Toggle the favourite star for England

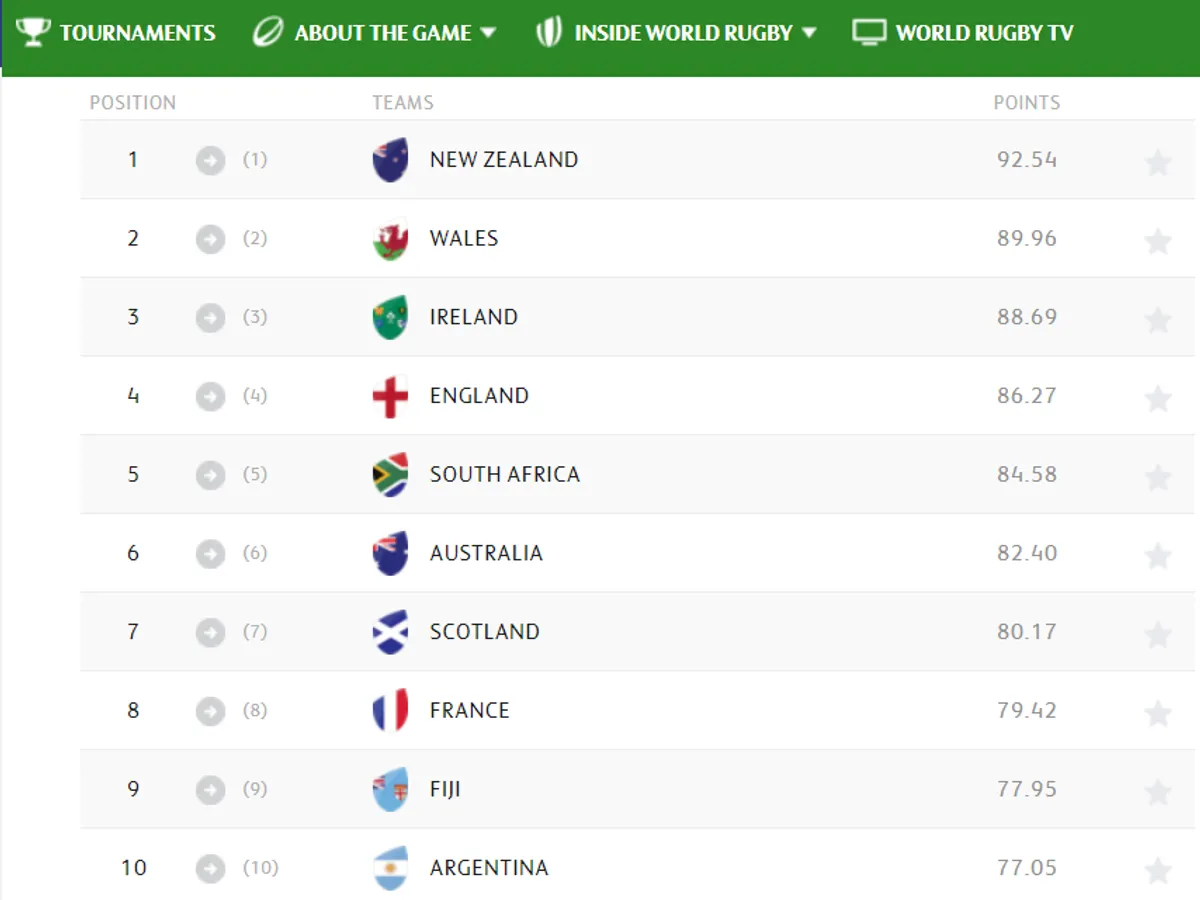point(1158,398)
